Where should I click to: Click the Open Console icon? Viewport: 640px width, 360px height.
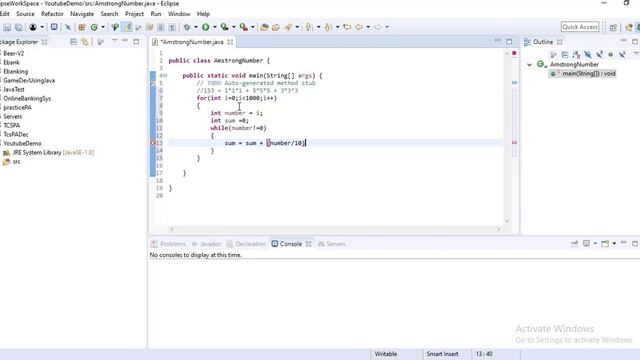(605, 244)
